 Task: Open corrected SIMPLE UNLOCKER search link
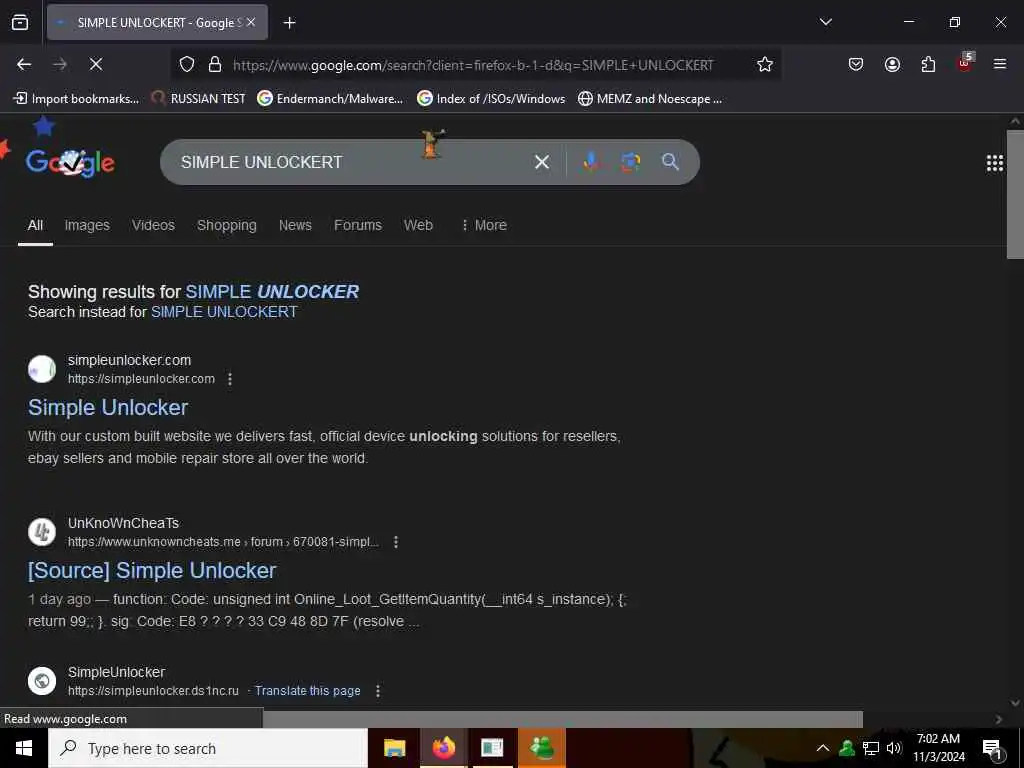click(272, 291)
